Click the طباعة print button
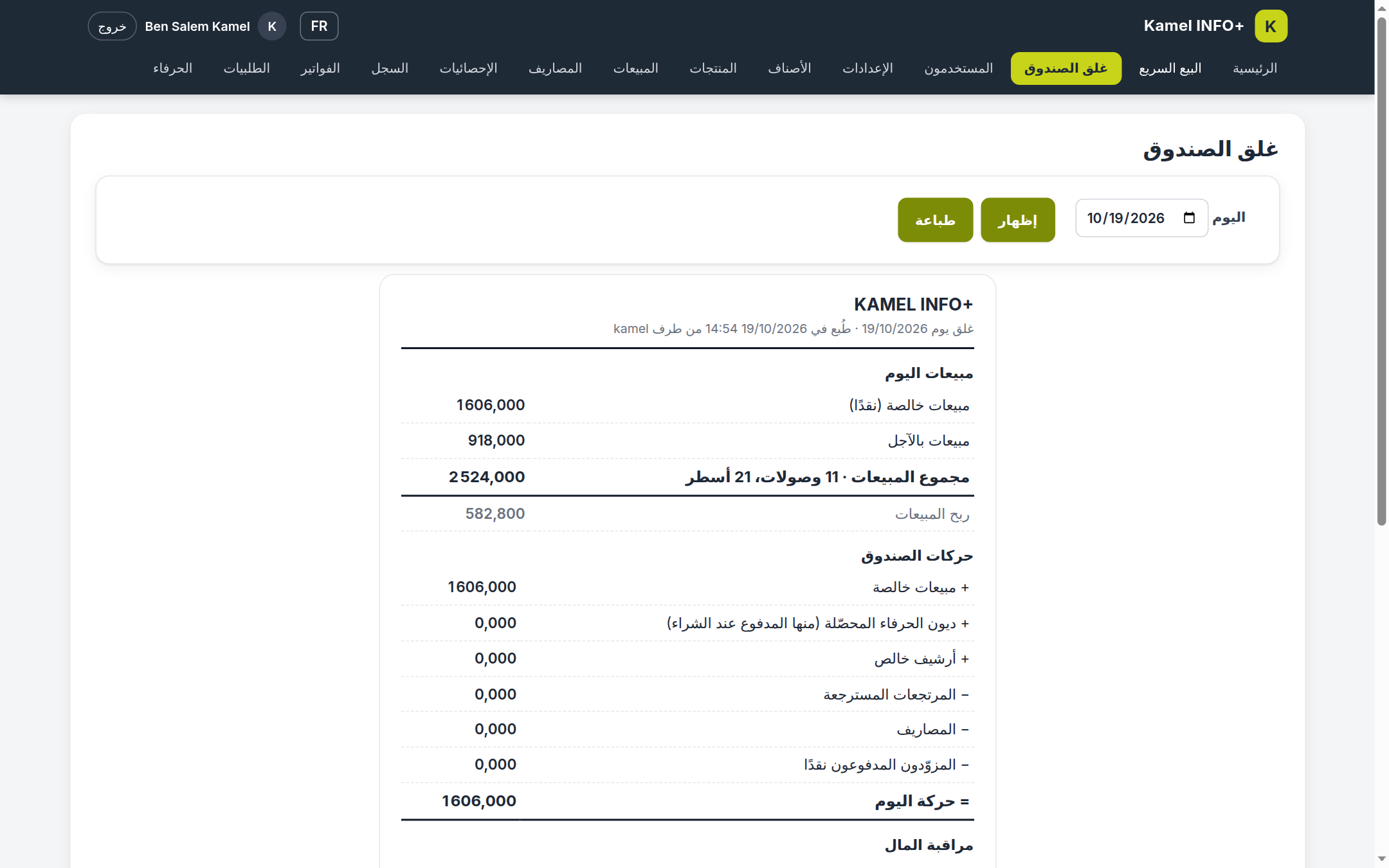Screen dimensions: 1389x868 [x=935, y=220]
